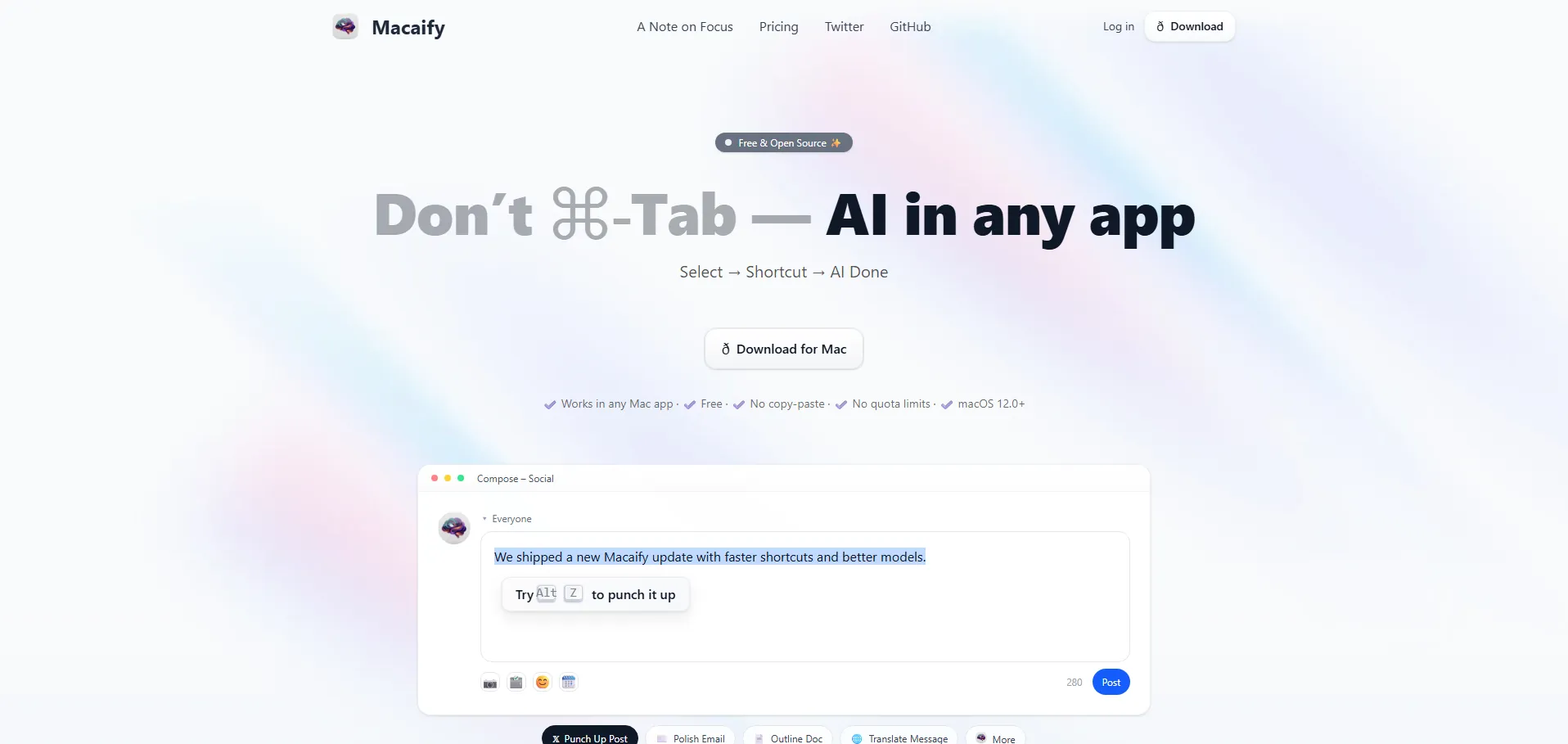This screenshot has width=1568, height=744.
Task: Open the emoji picker smiley icon
Action: pyautogui.click(x=543, y=683)
